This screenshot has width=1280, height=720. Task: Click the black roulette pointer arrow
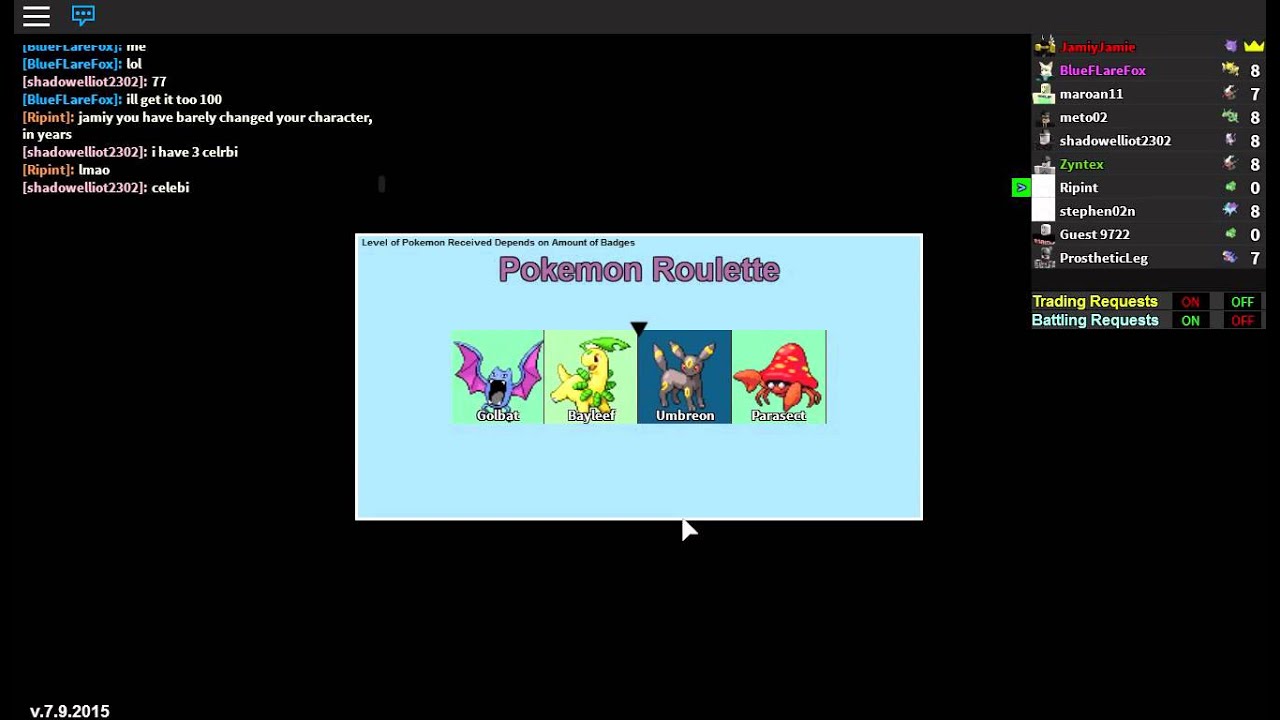point(639,328)
